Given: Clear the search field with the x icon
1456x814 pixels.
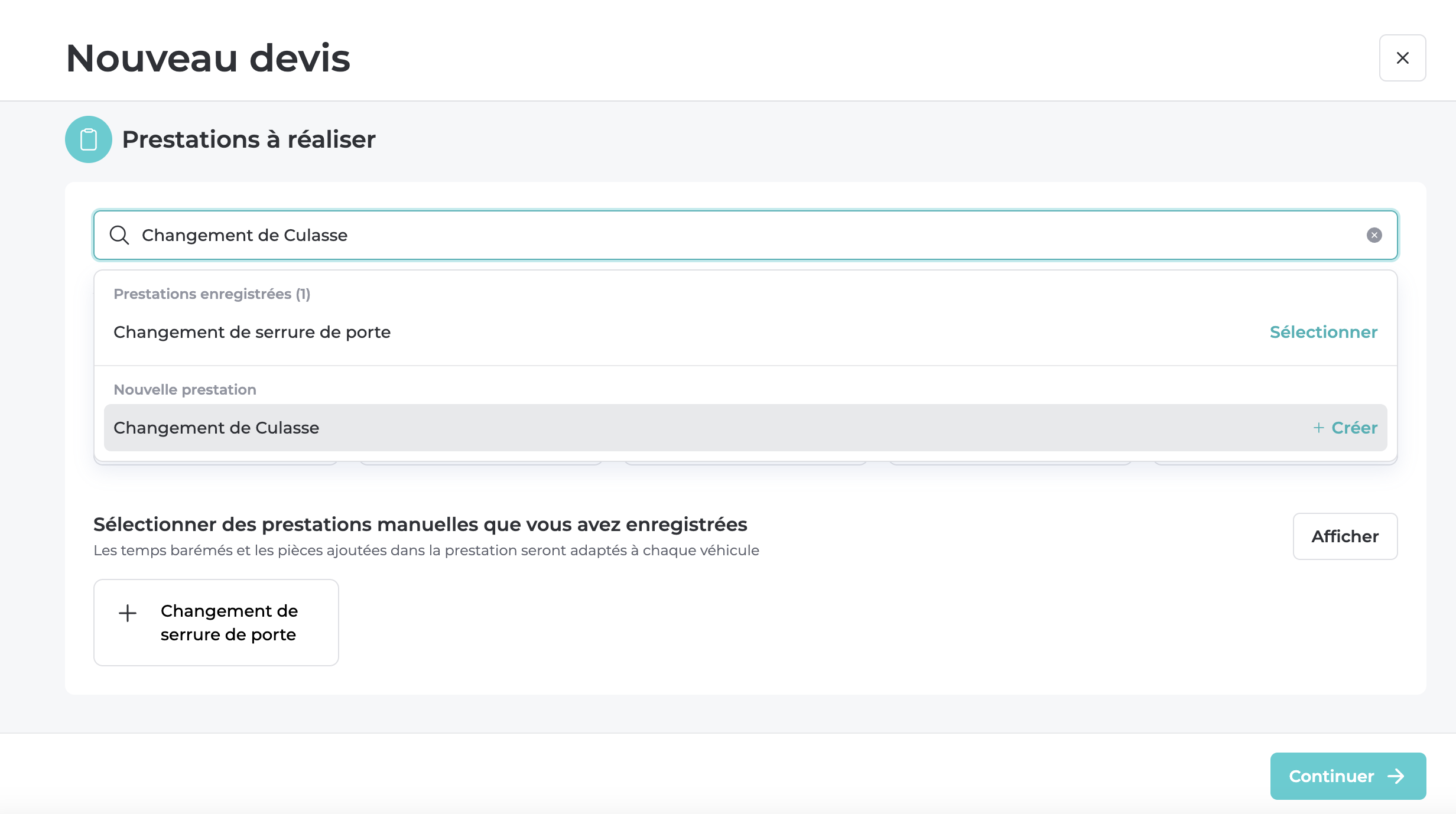Looking at the screenshot, I should coord(1374,235).
